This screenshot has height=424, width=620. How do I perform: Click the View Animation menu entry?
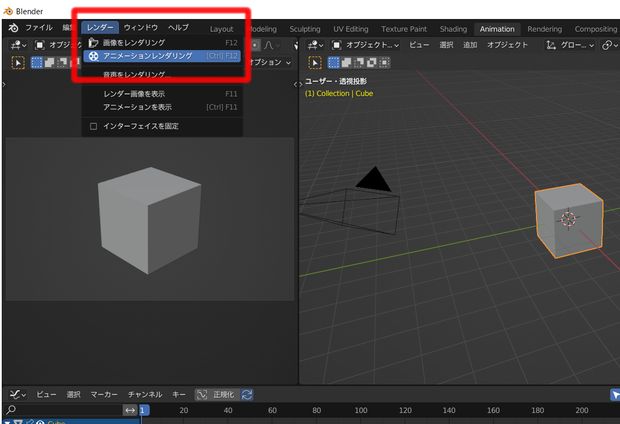pos(137,107)
